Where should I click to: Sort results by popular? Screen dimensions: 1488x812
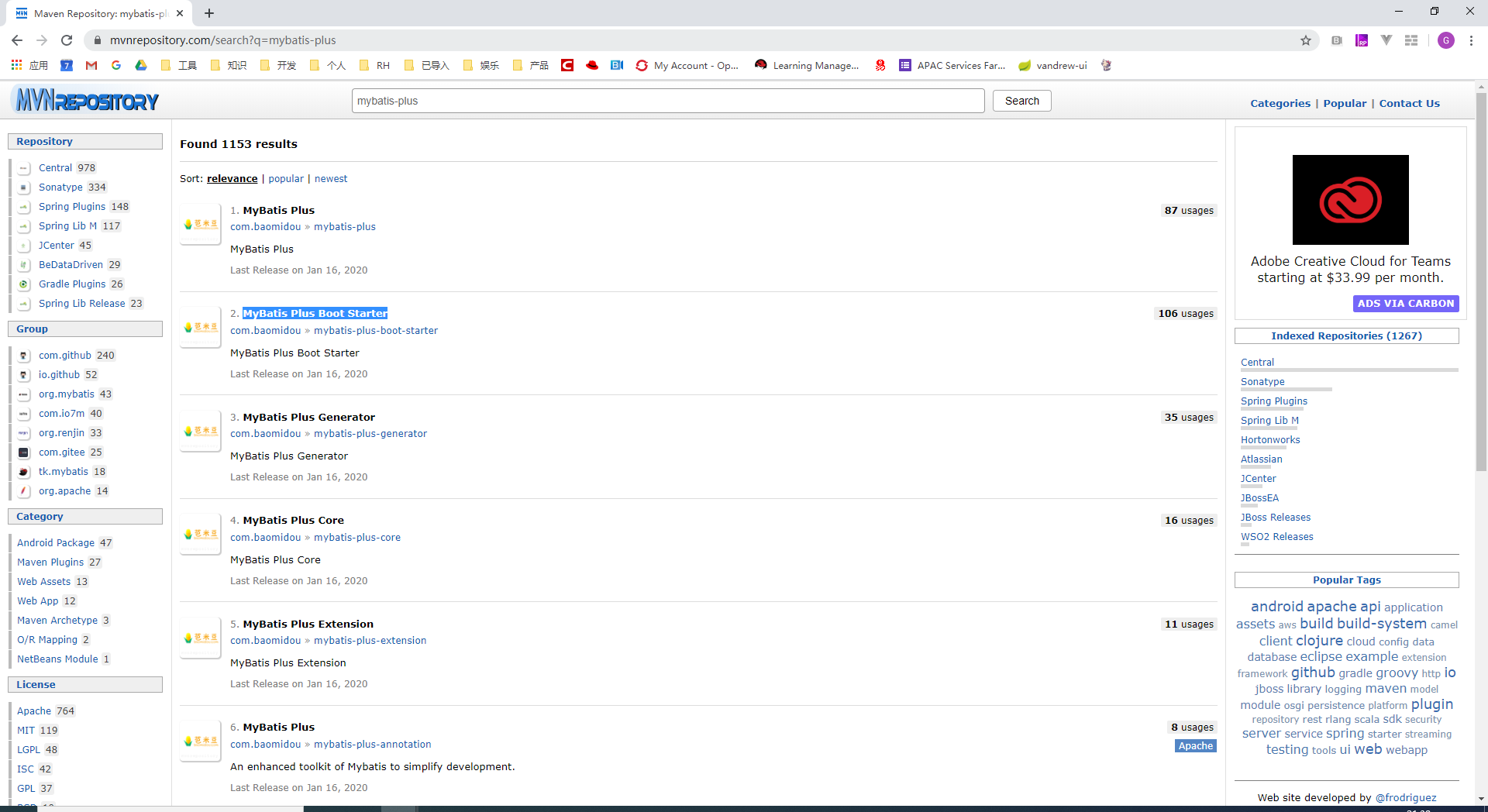[x=286, y=178]
